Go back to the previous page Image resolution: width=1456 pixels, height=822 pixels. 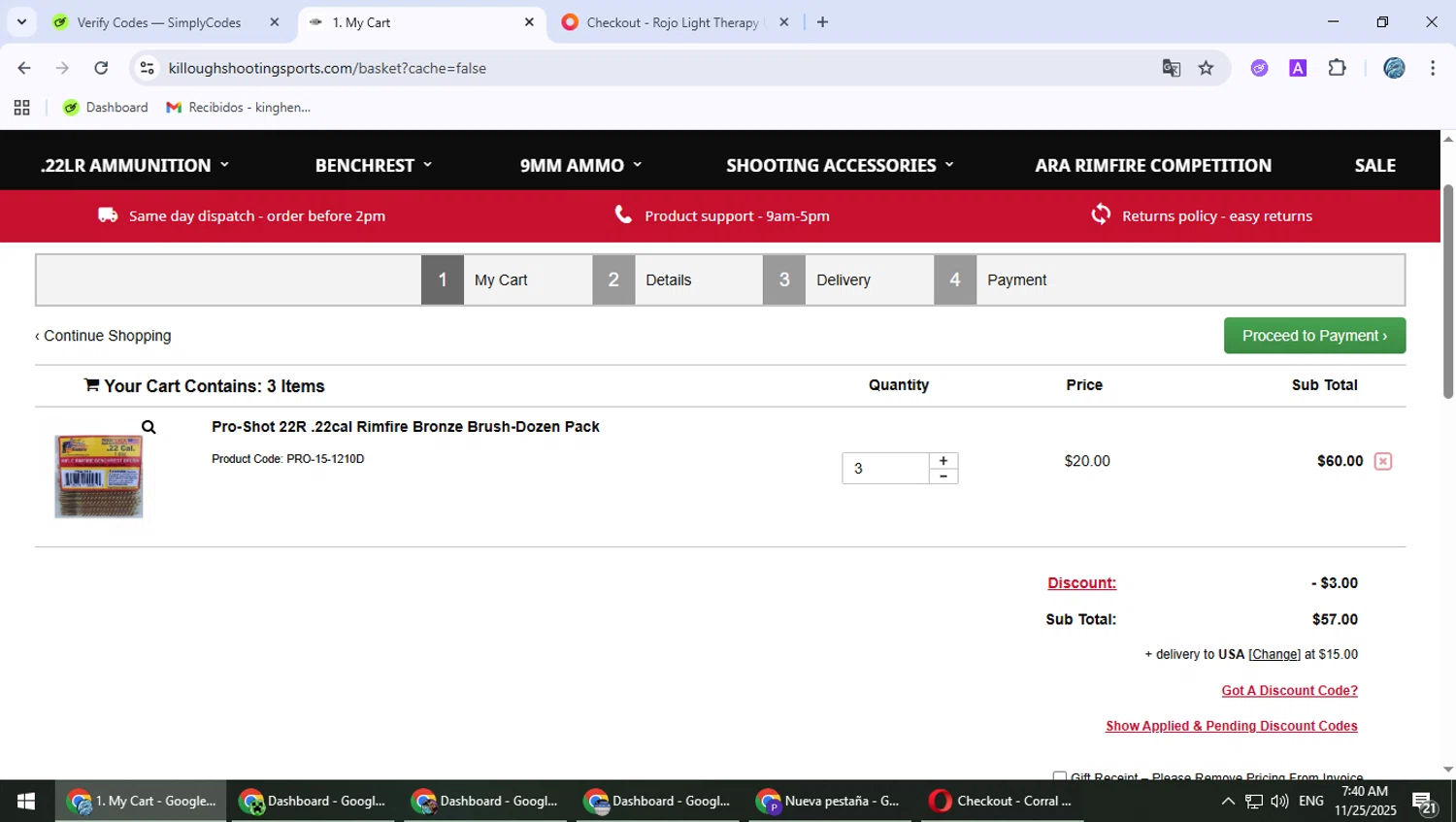click(24, 68)
